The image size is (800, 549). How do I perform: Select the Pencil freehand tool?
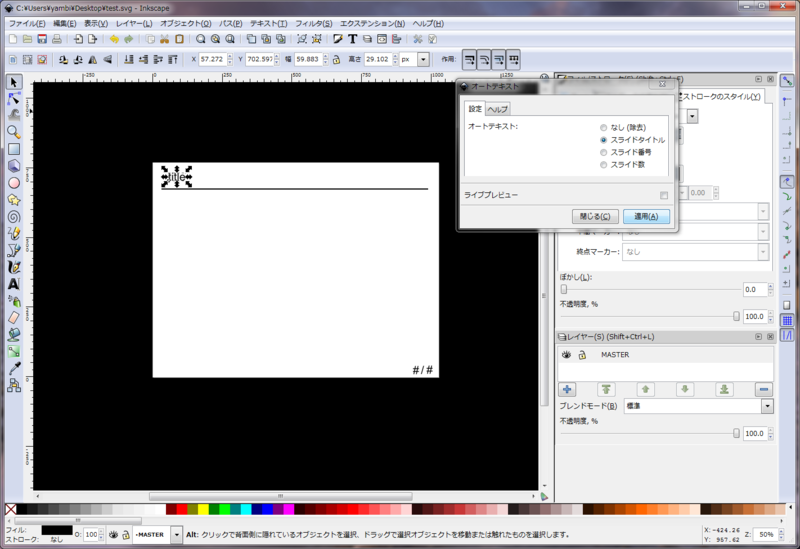[14, 233]
